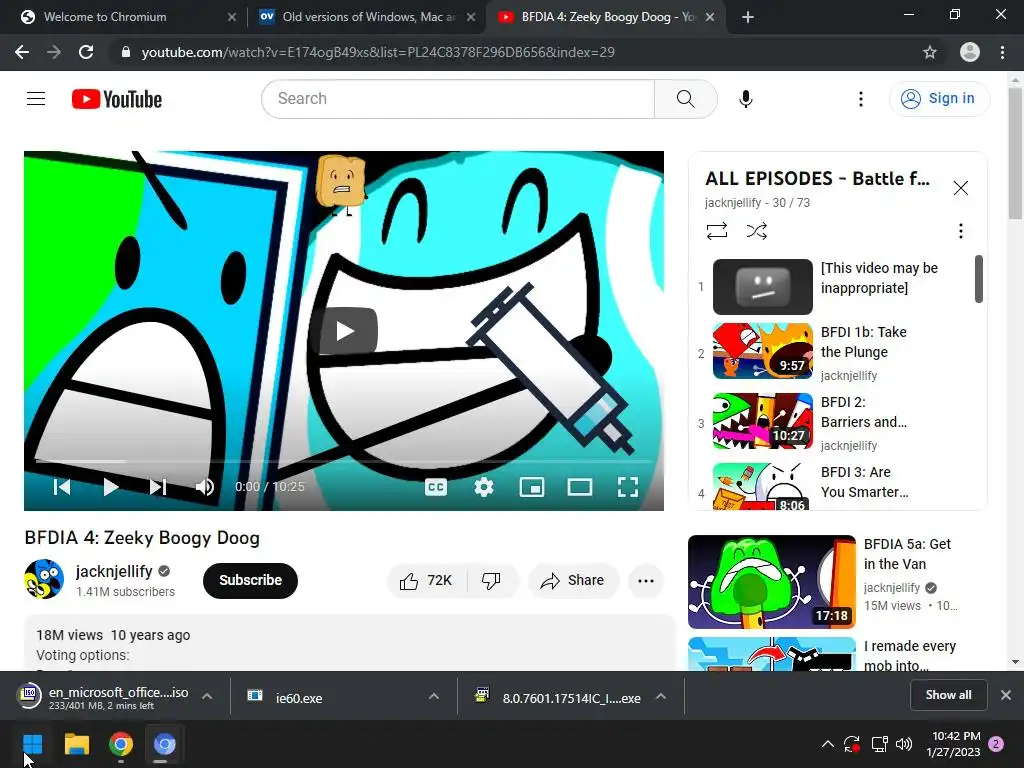Screen dimensions: 1024x768
Task: Bookmark this page with star icon
Action: (930, 52)
